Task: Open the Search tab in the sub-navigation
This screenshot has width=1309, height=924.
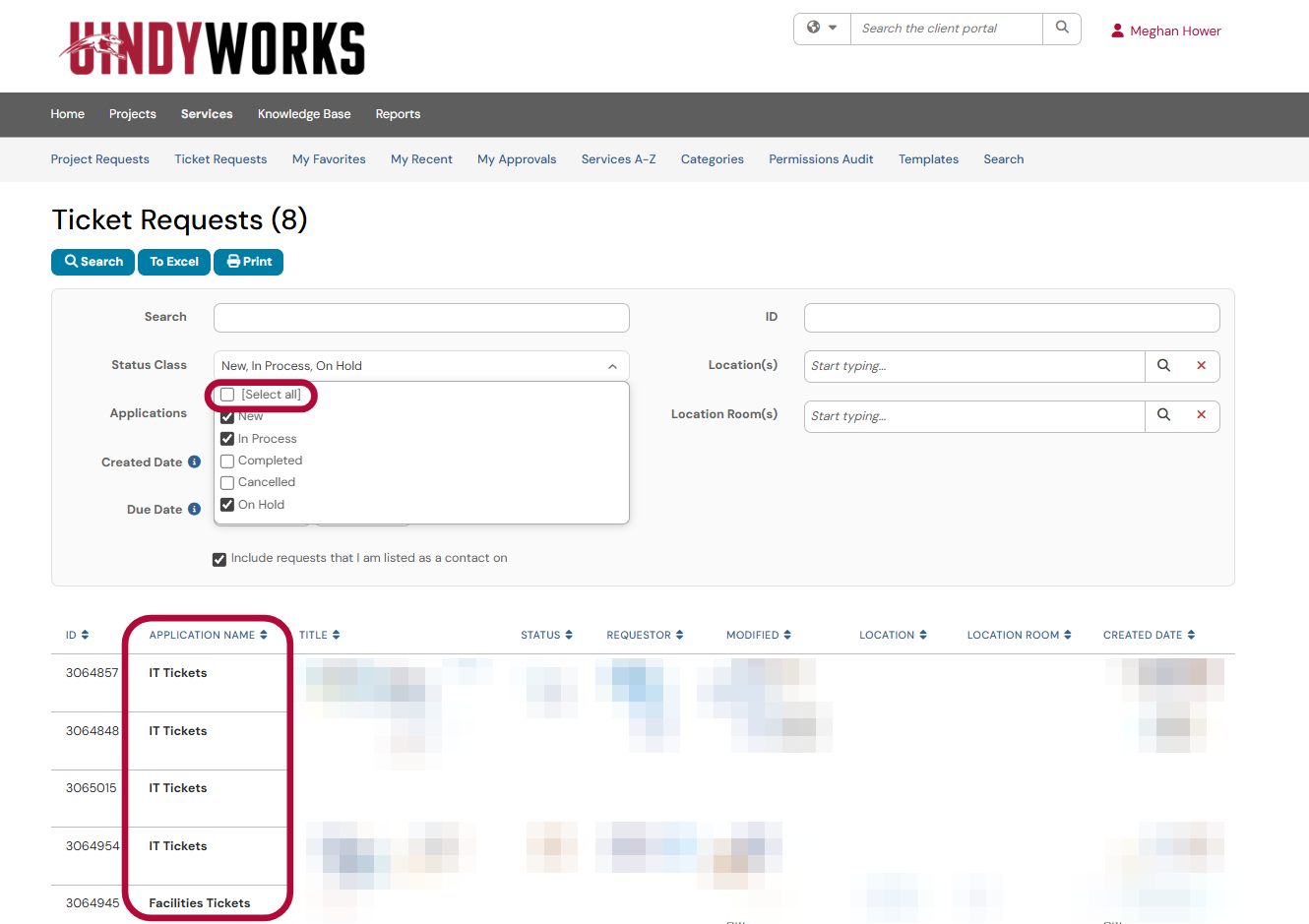Action: 1004,159
